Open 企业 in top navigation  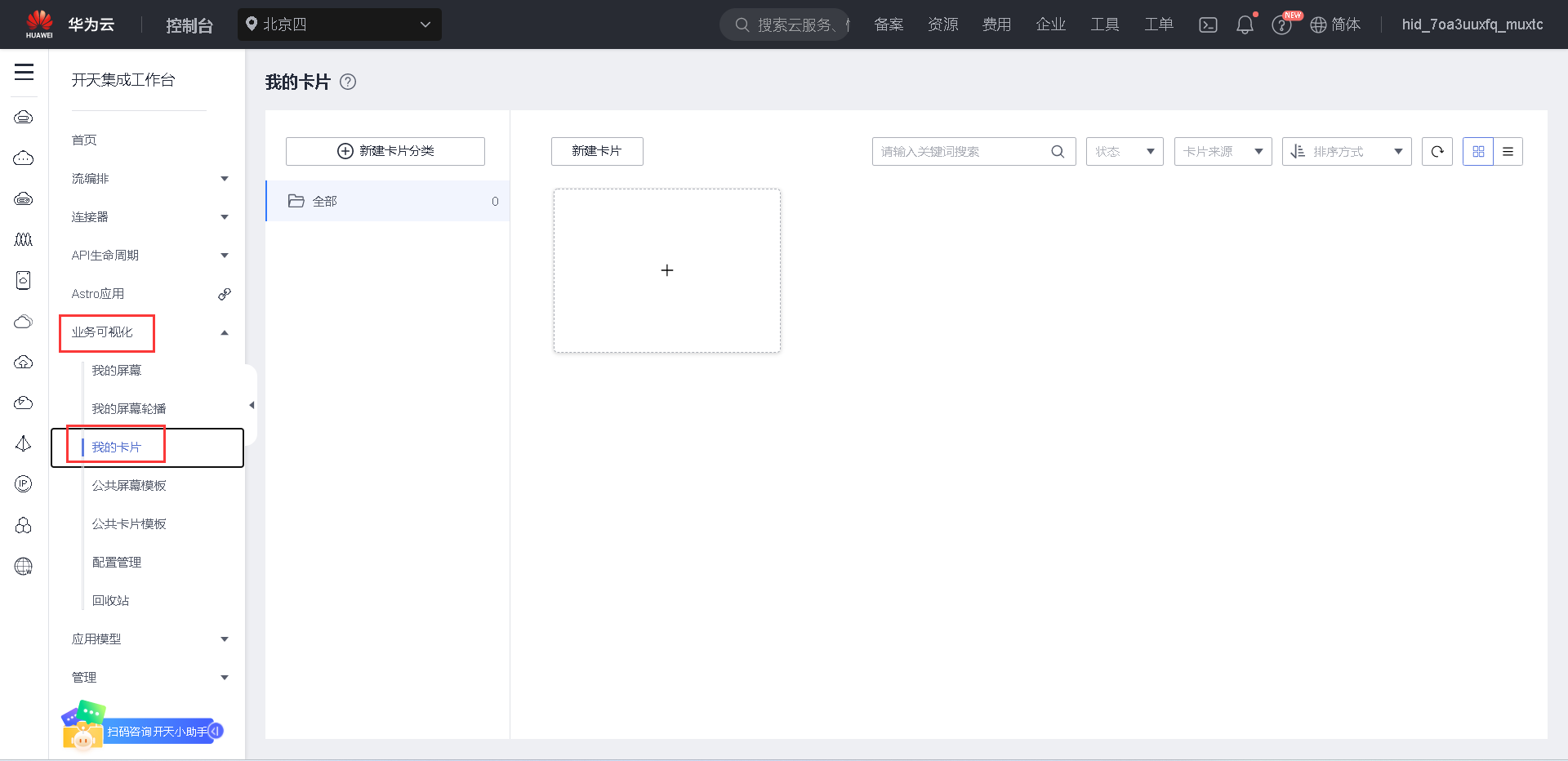[x=1051, y=24]
